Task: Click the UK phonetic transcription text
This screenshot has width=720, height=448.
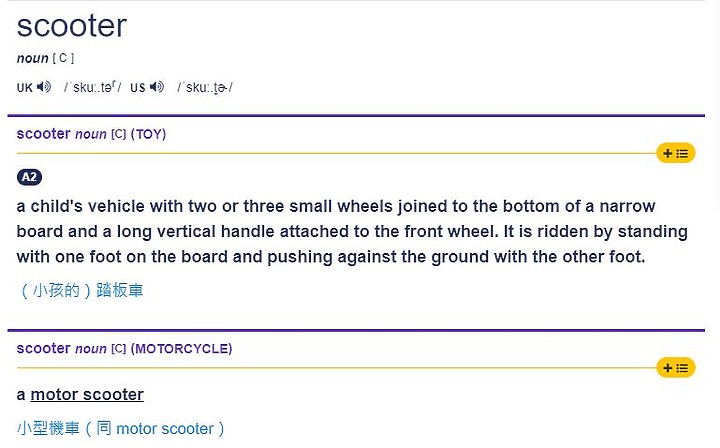Action: 92,87
